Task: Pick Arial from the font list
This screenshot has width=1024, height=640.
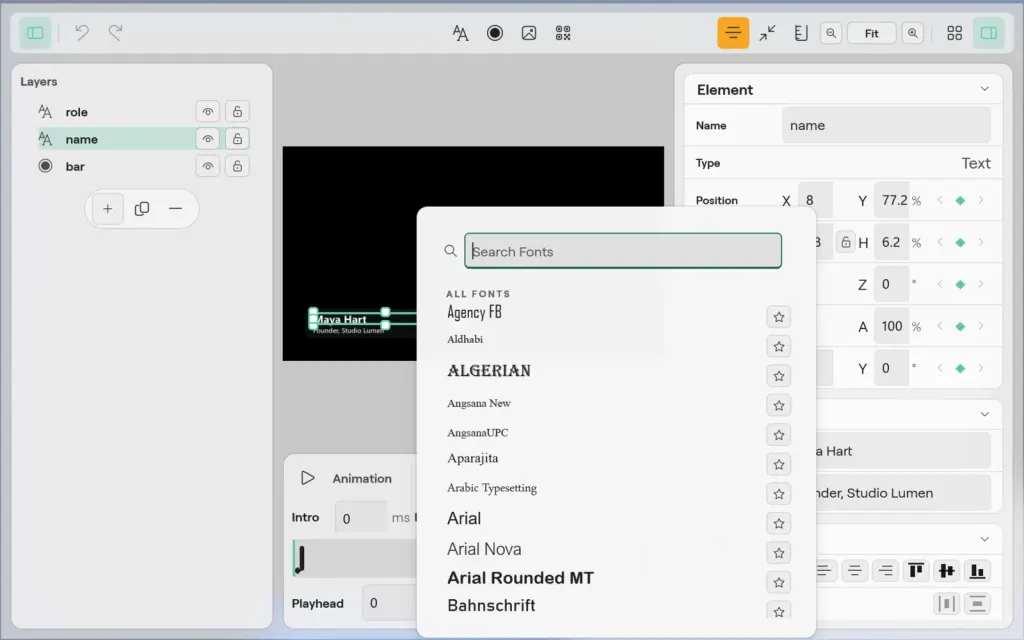Action: coord(464,519)
